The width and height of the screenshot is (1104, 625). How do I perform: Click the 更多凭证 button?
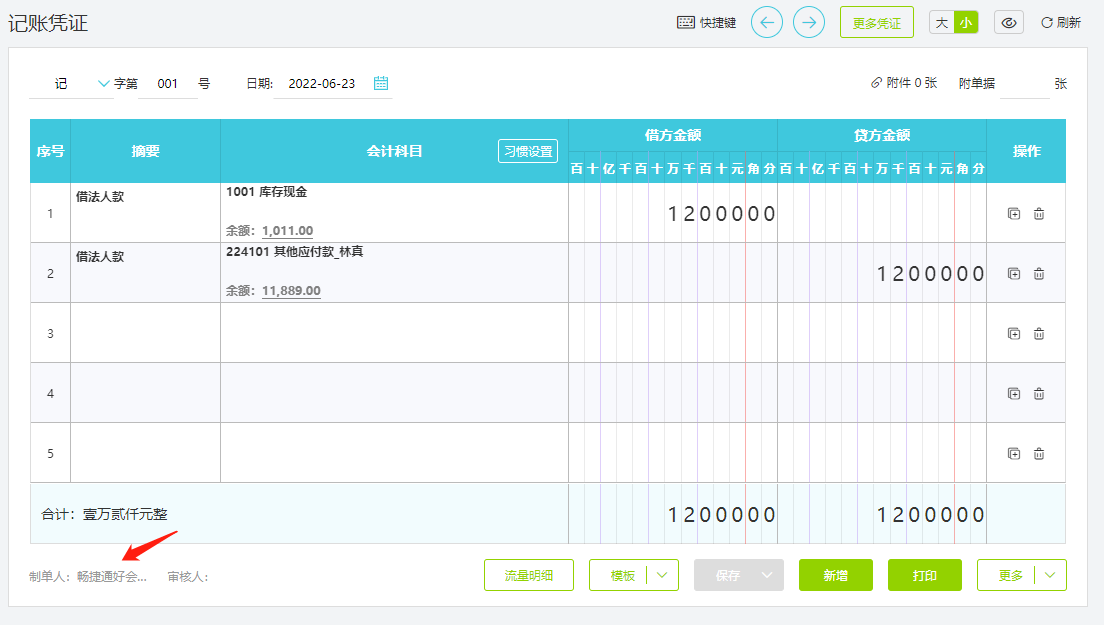coord(877,23)
